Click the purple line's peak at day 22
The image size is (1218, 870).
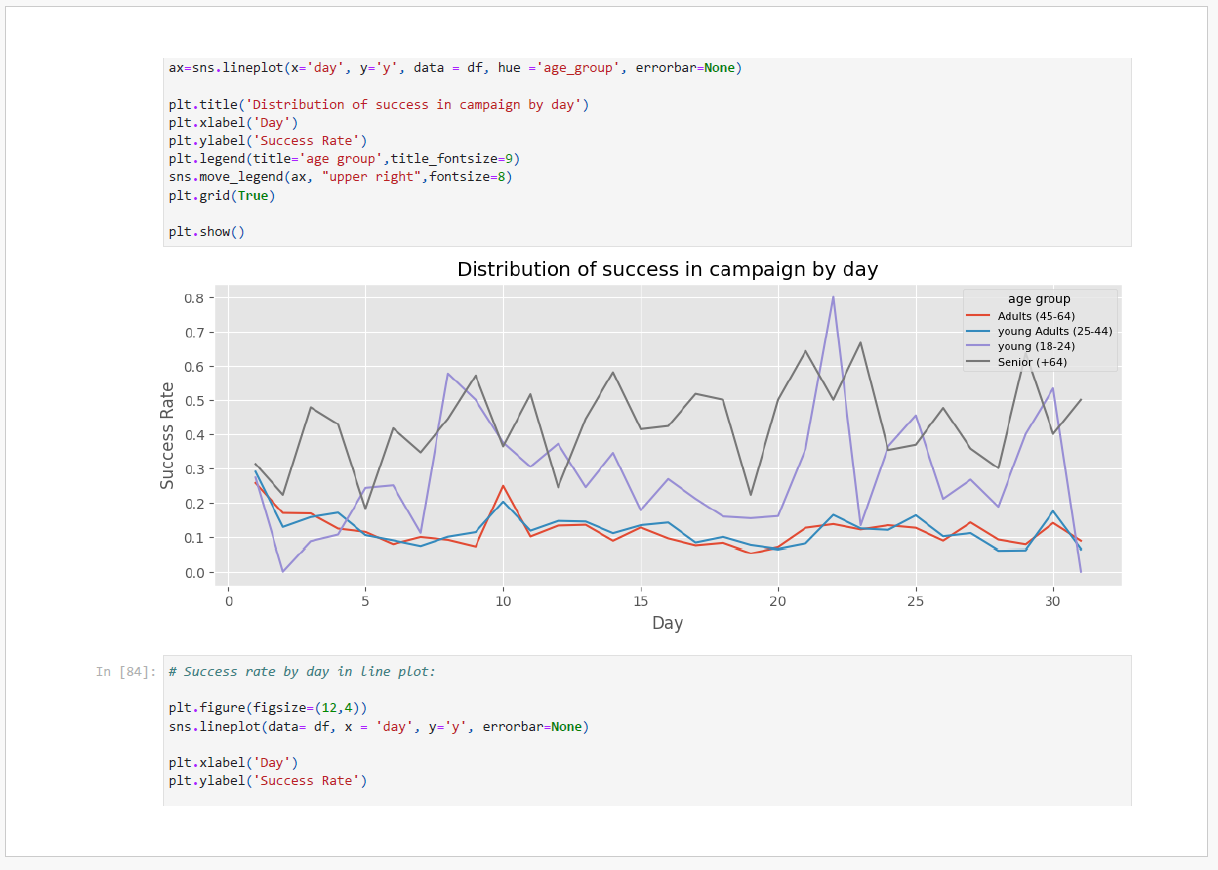832,297
